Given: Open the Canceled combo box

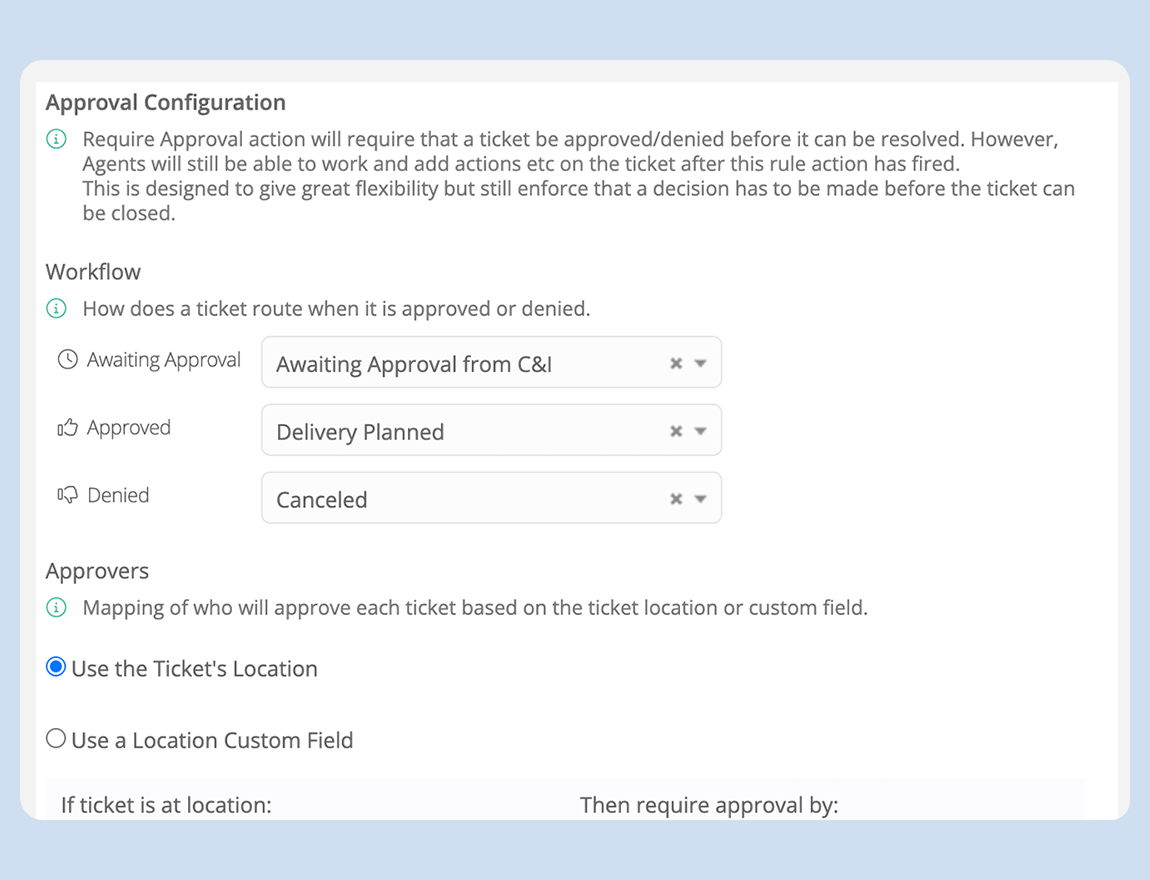Looking at the screenshot, I should pyautogui.click(x=491, y=498).
